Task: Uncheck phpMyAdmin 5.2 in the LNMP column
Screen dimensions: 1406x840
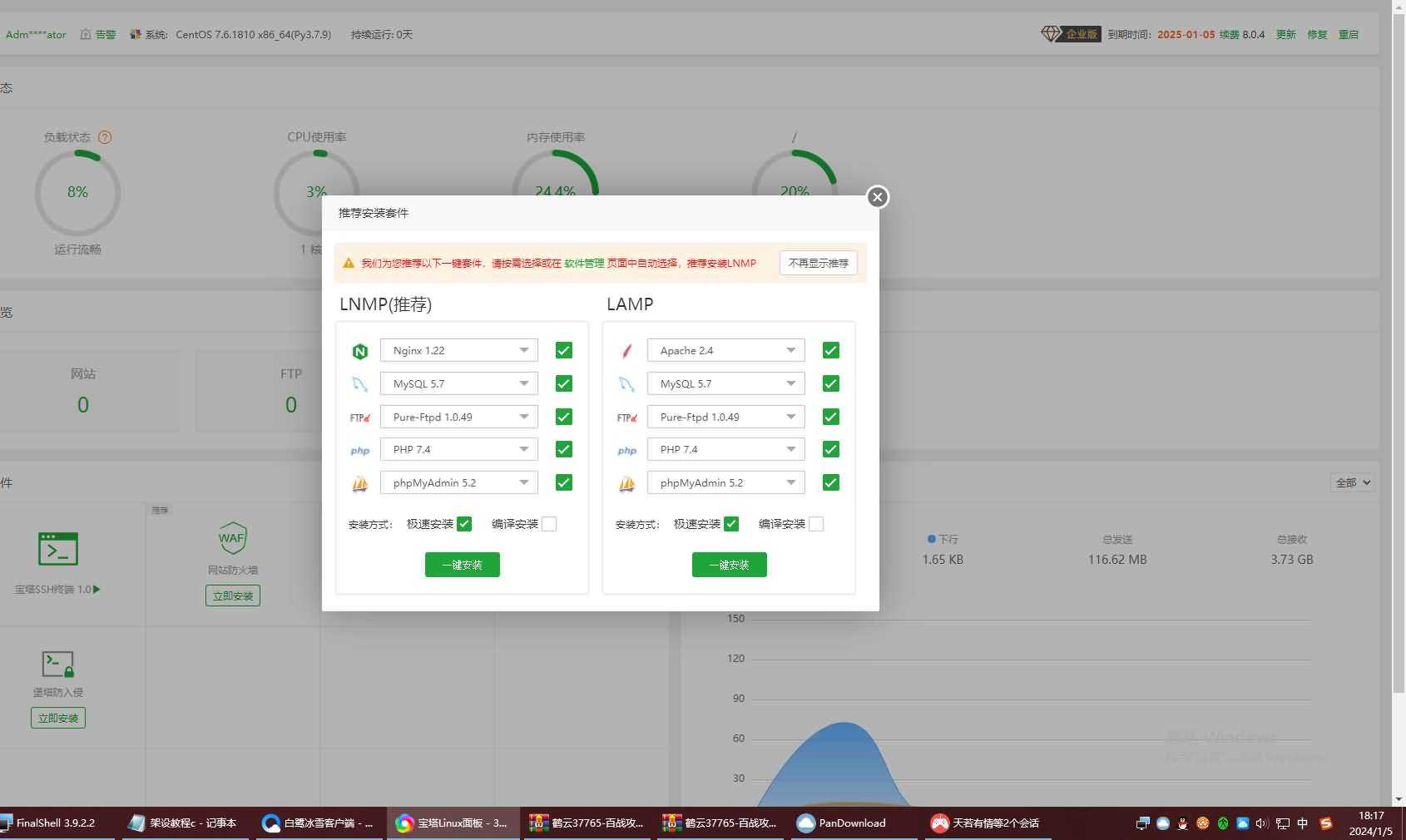Action: click(x=564, y=482)
